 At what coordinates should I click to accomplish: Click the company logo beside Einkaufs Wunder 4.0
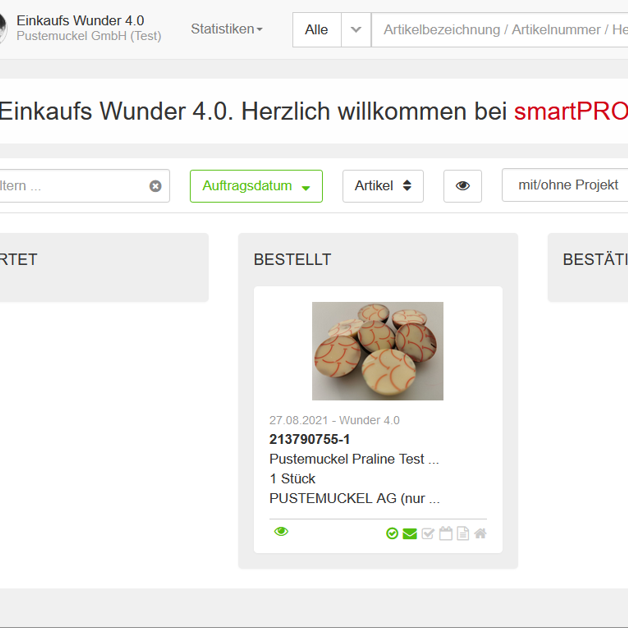(2, 28)
